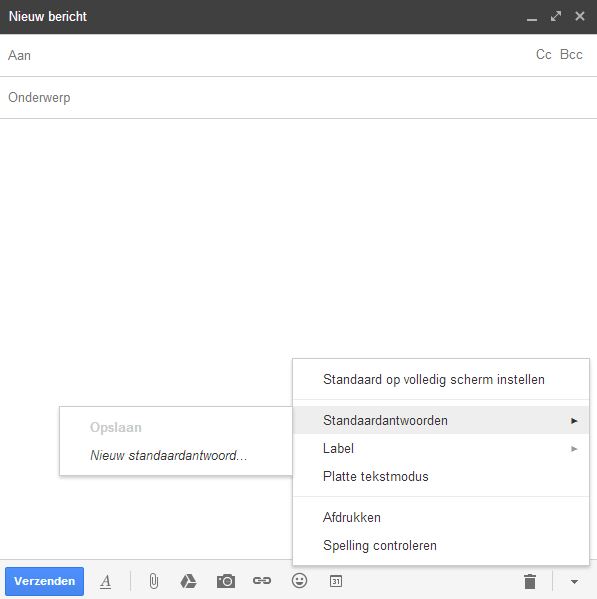Expand the Standaardantwoorden submenu arrow

click(574, 421)
